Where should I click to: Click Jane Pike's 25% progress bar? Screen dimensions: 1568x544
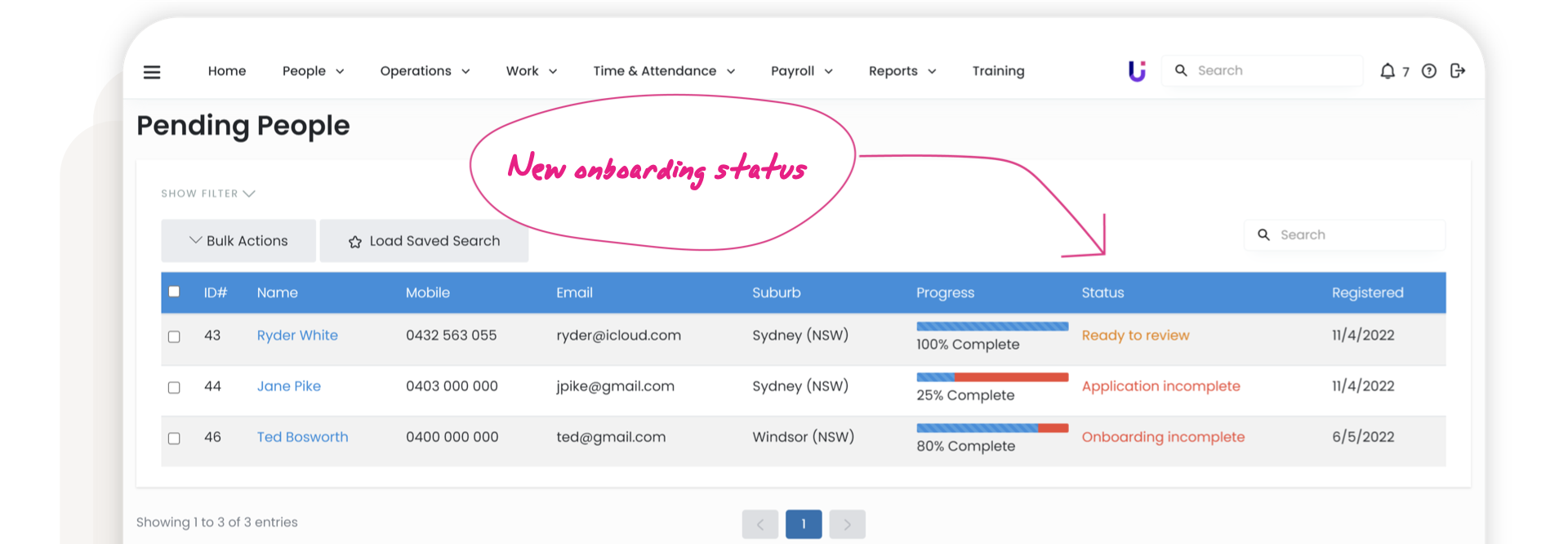pos(992,377)
